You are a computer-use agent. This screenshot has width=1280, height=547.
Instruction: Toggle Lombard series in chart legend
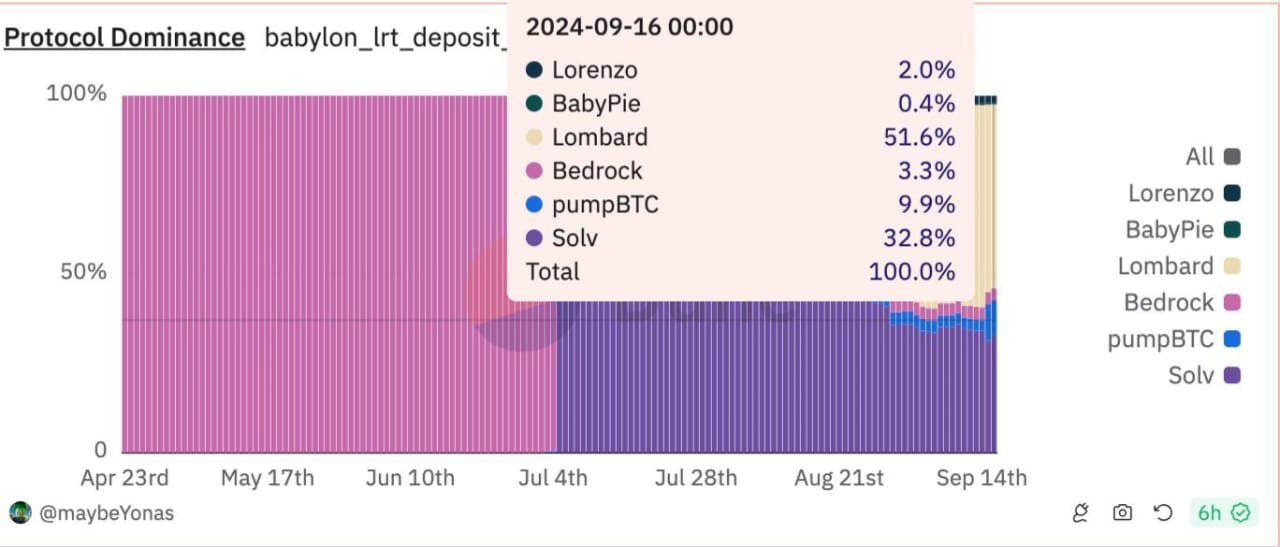[x=1165, y=266]
